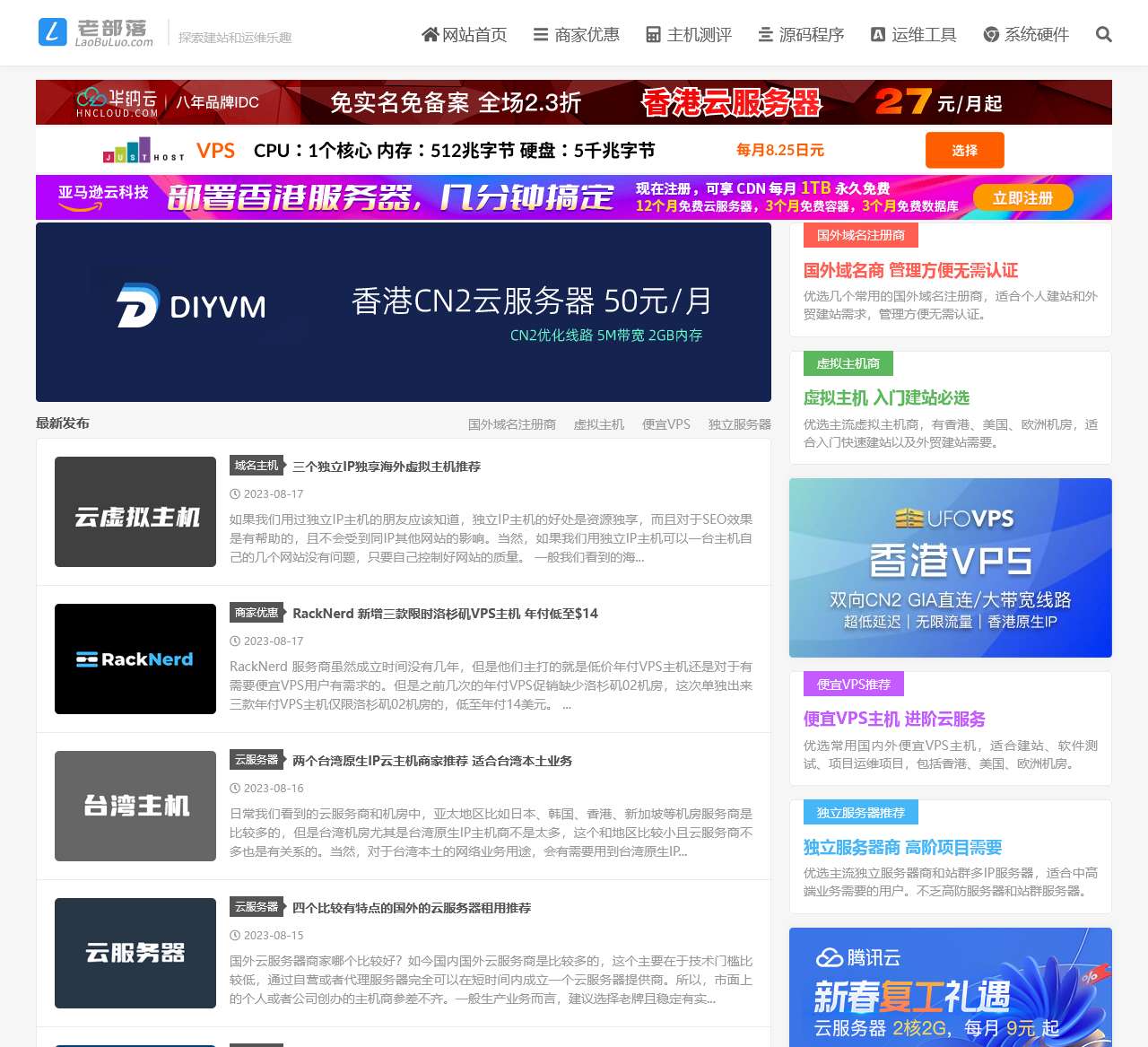
Task: Open the 云虚拟主机 article thumbnail
Action: (x=135, y=512)
